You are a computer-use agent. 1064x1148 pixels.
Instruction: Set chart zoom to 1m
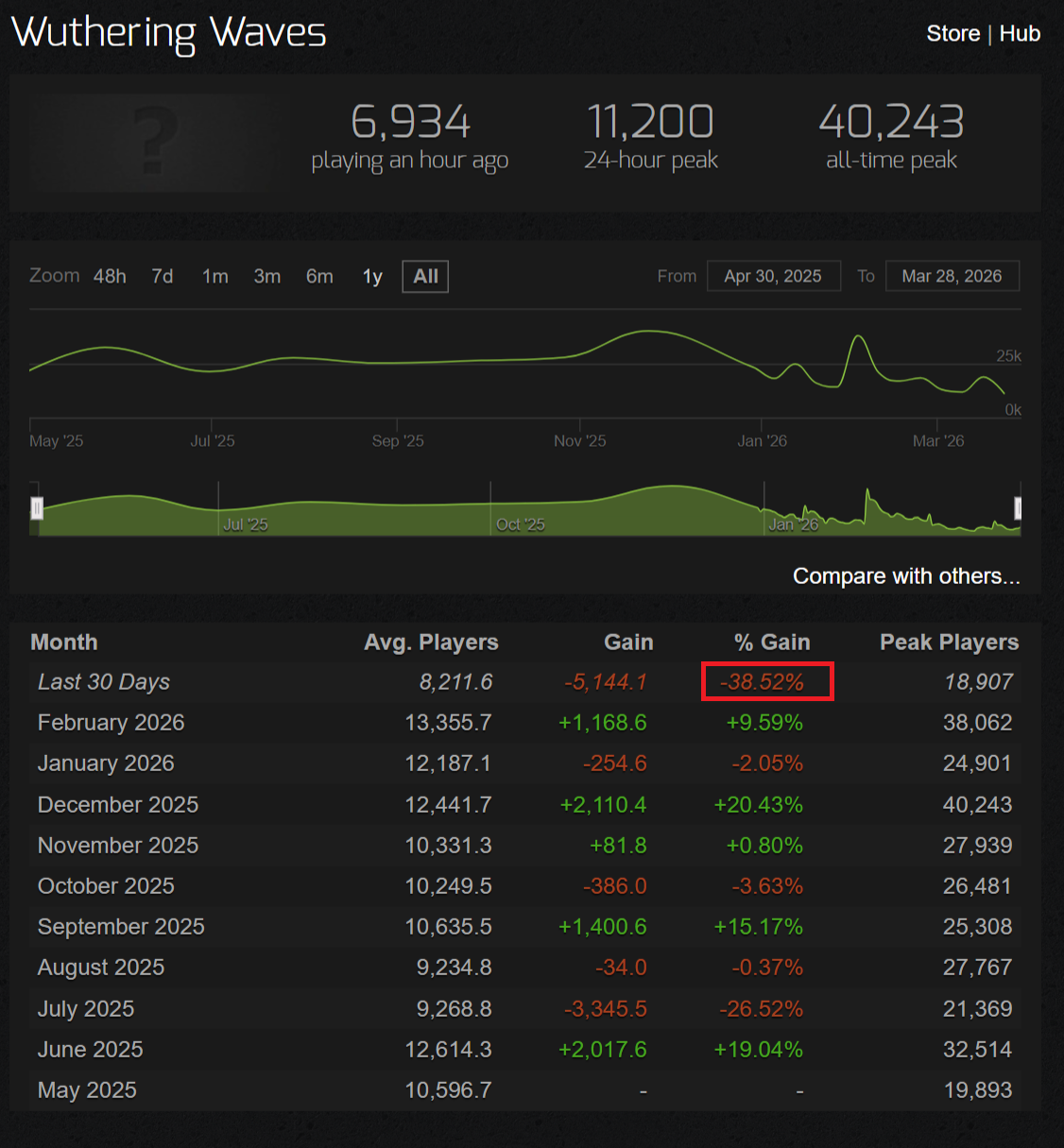[x=215, y=276]
